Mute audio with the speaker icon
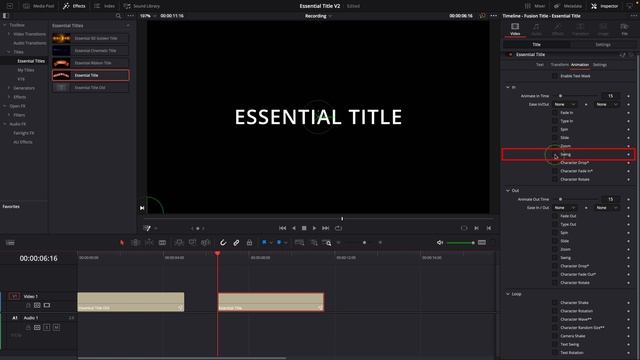 440,242
